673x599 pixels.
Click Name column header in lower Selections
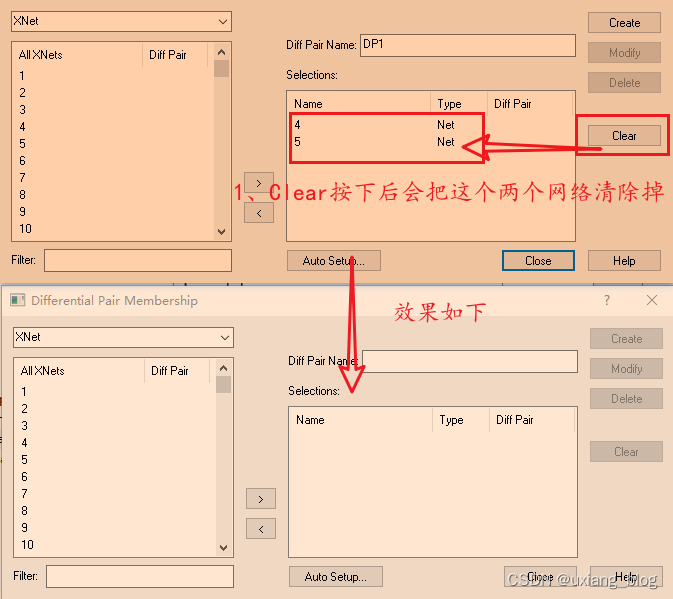pyautogui.click(x=362, y=420)
